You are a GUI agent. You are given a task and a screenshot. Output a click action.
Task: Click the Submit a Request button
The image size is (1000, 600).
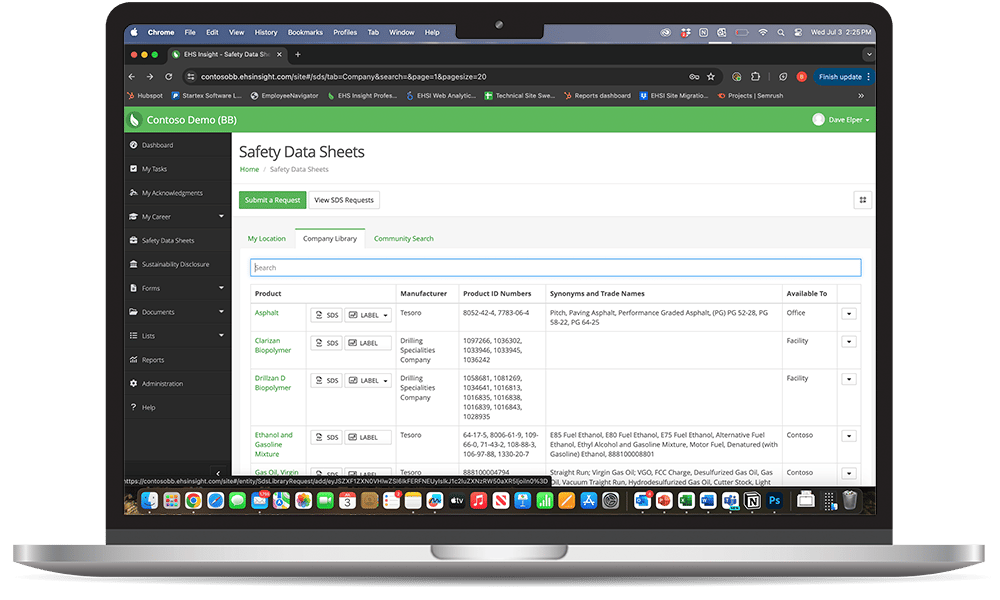tap(272, 200)
